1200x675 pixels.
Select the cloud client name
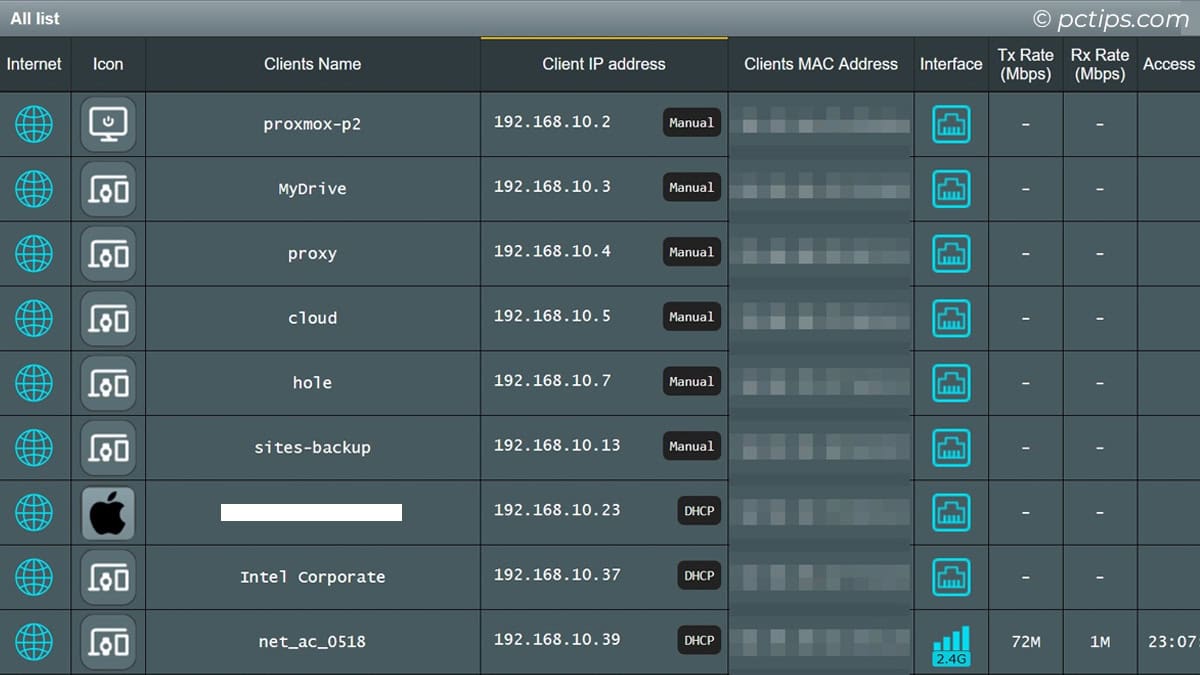coord(312,318)
